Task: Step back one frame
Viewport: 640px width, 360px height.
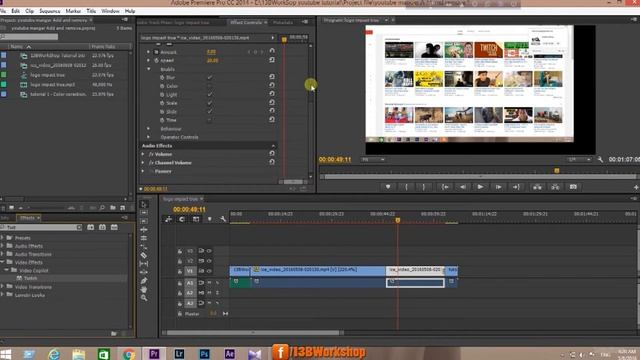Action: [462, 187]
